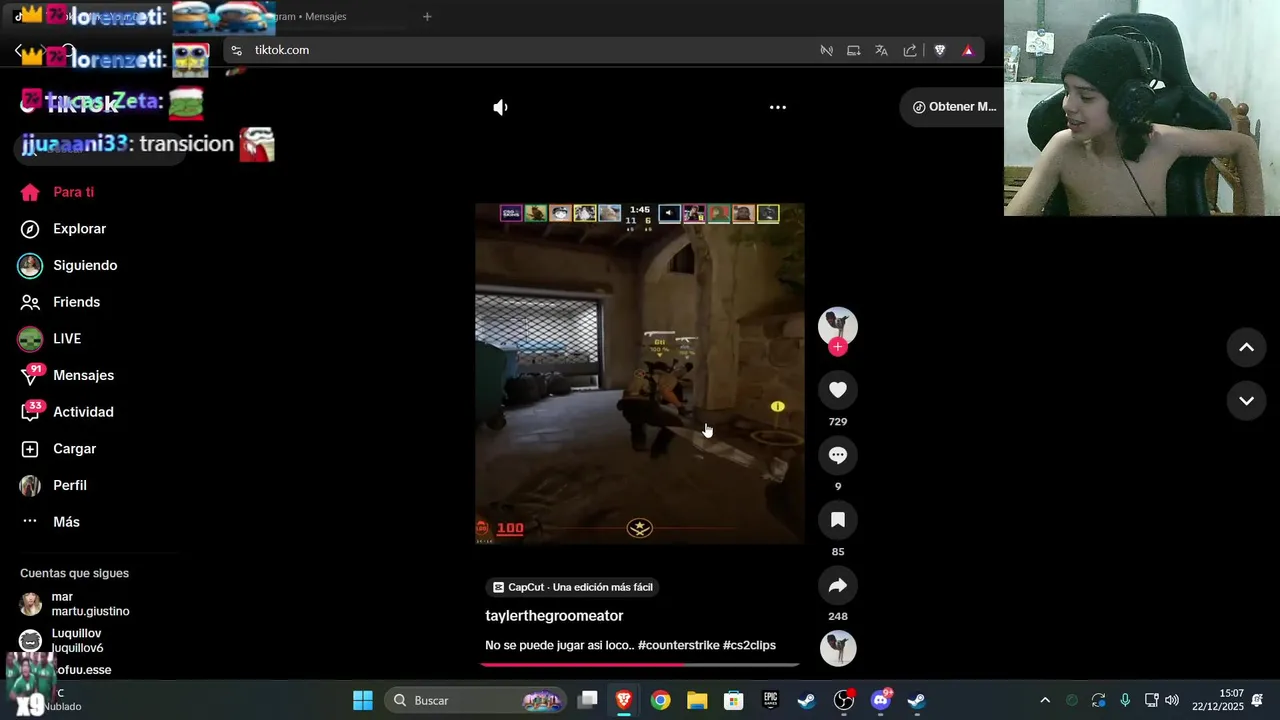Open the Siguiendo feed
Screen dimensions: 1280x720
pos(85,265)
